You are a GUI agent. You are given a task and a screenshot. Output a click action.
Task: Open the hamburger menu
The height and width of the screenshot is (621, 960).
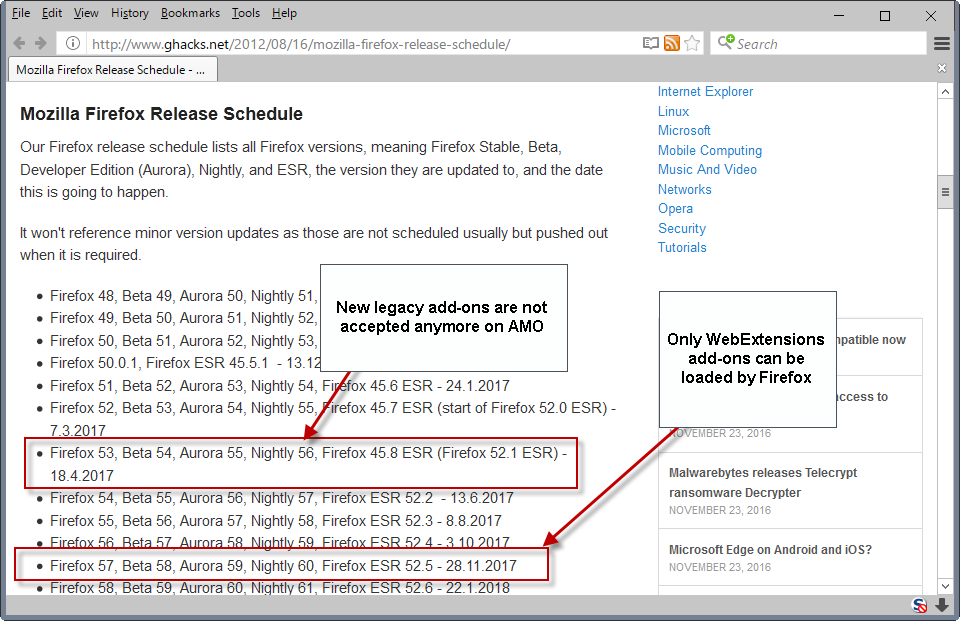[942, 43]
